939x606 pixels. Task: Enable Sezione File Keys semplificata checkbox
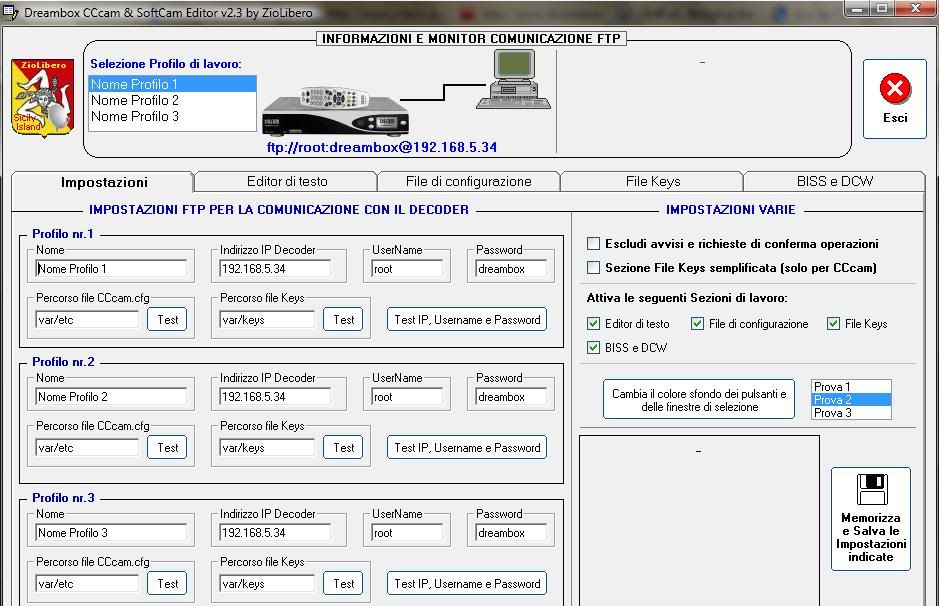point(593,268)
